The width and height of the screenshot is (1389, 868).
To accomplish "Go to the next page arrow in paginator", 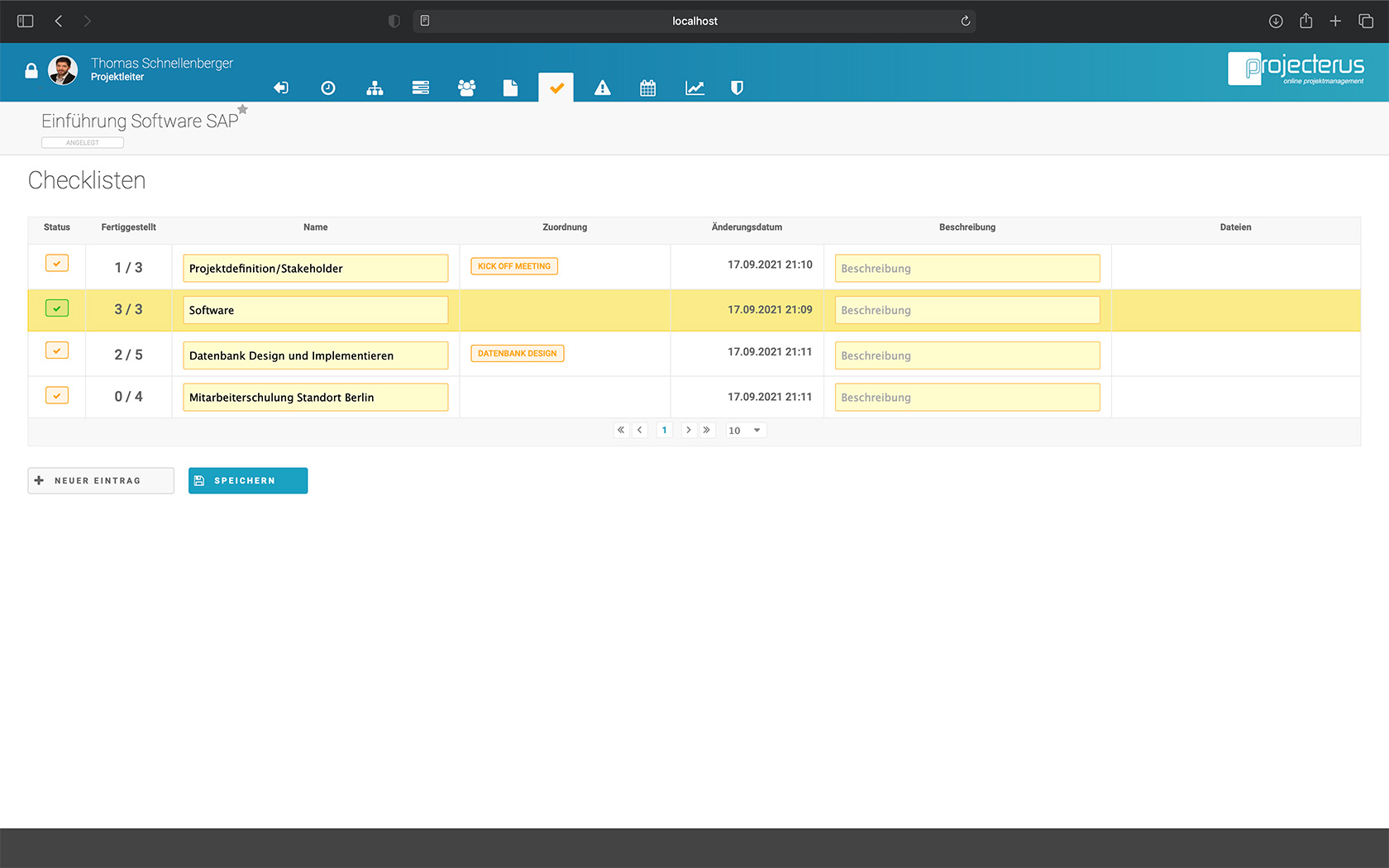I will (688, 431).
